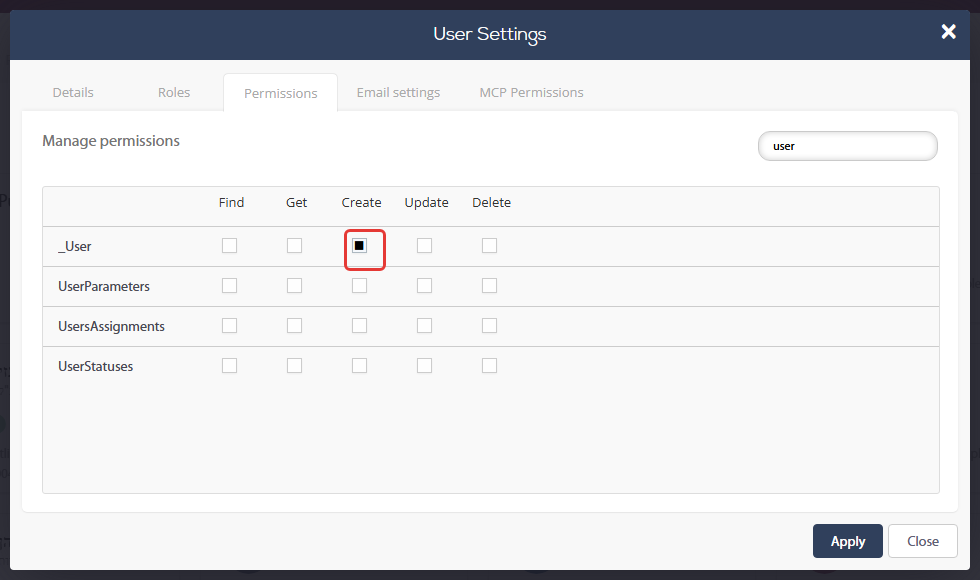980x580 pixels.
Task: Click the Create column header
Action: (361, 202)
